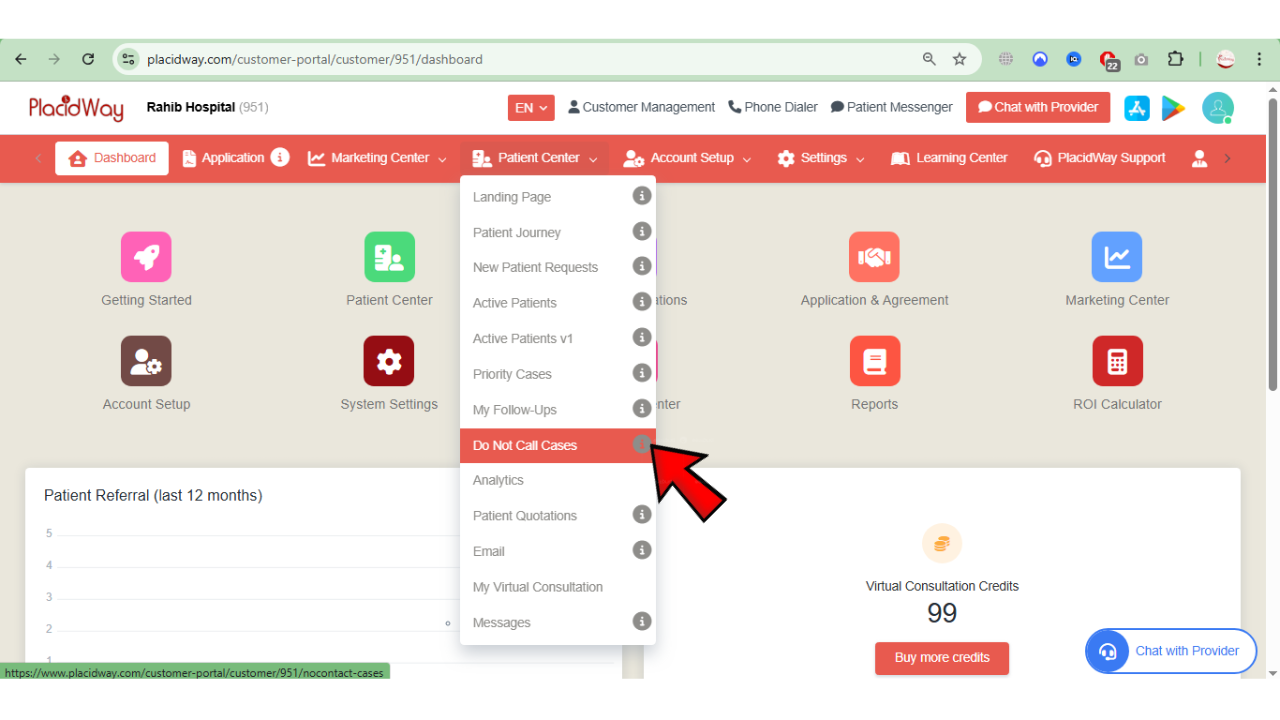Screen dimensions: 1280x720
Task: Open the Getting Started section icon
Action: pyautogui.click(x=146, y=256)
